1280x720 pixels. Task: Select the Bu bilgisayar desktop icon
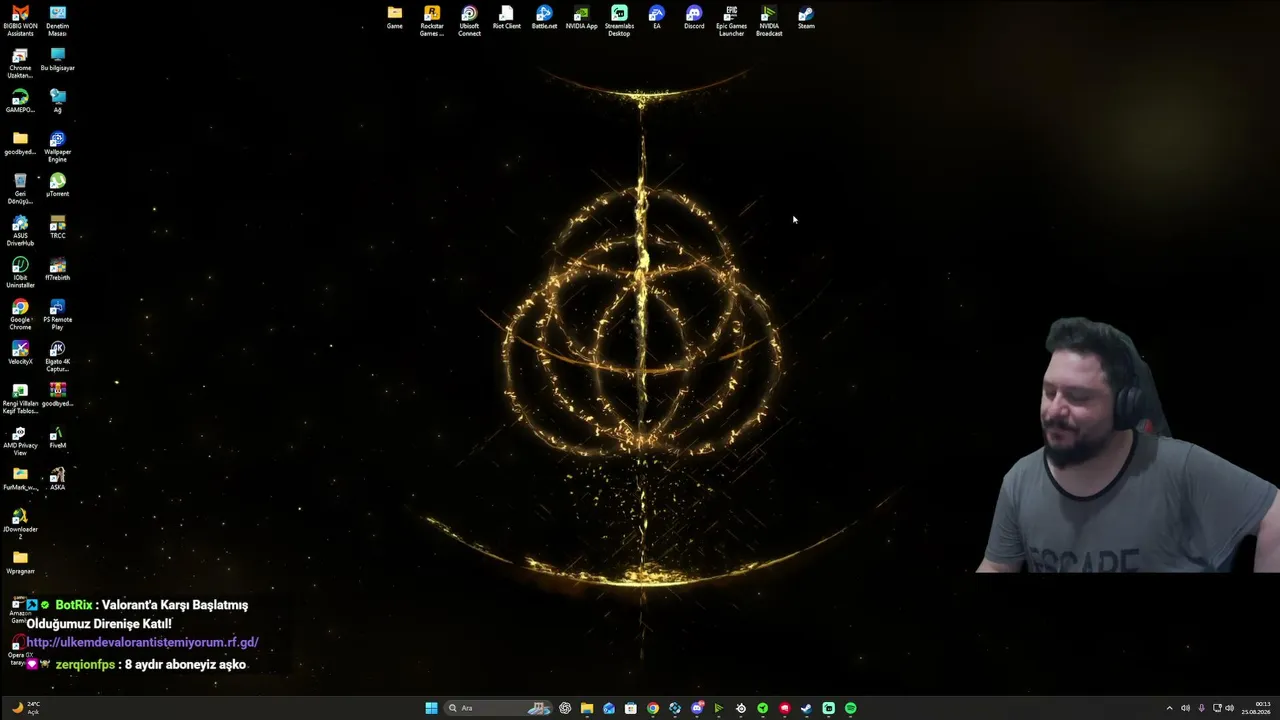point(58,60)
